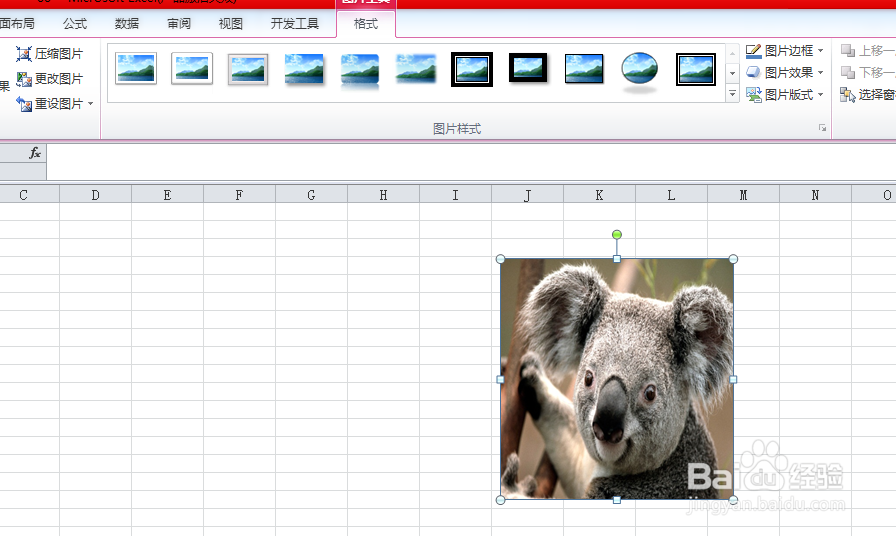Select column C header
The height and width of the screenshot is (536, 896).
point(23,195)
